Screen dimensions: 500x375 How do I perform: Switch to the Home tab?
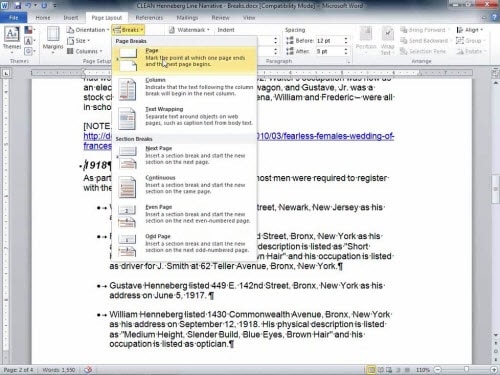pos(43,18)
